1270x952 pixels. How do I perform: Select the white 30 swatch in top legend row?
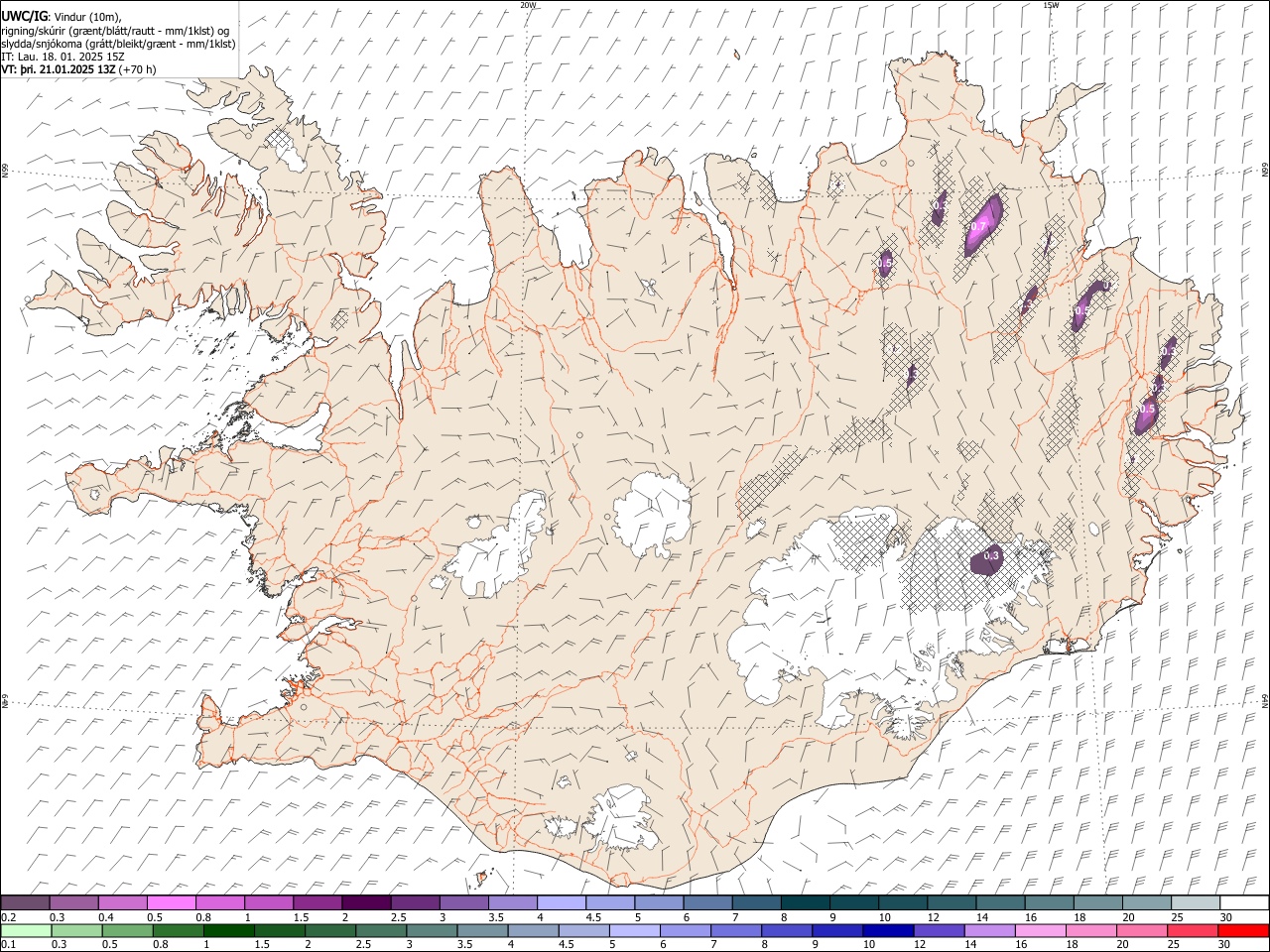1244,902
